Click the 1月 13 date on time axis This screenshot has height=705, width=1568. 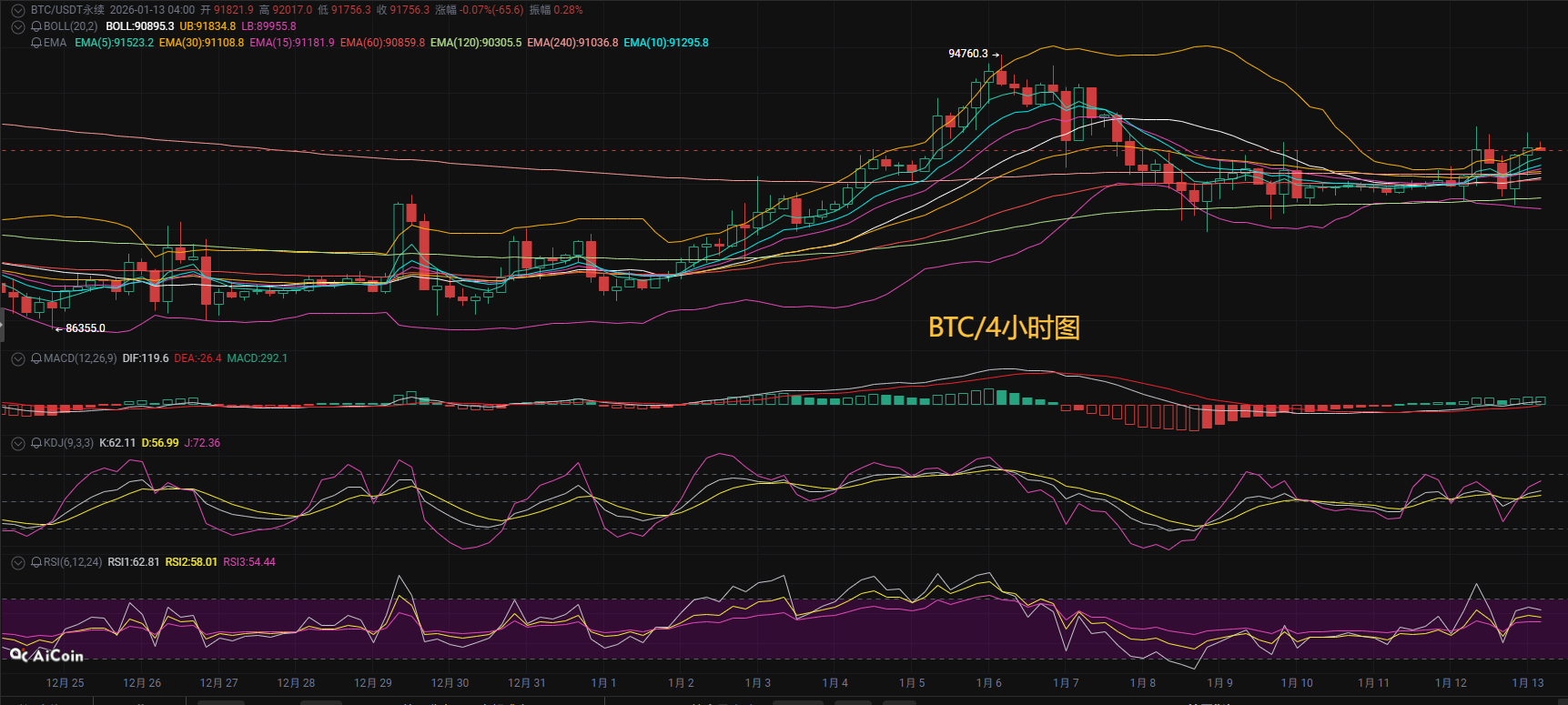[x=1527, y=683]
